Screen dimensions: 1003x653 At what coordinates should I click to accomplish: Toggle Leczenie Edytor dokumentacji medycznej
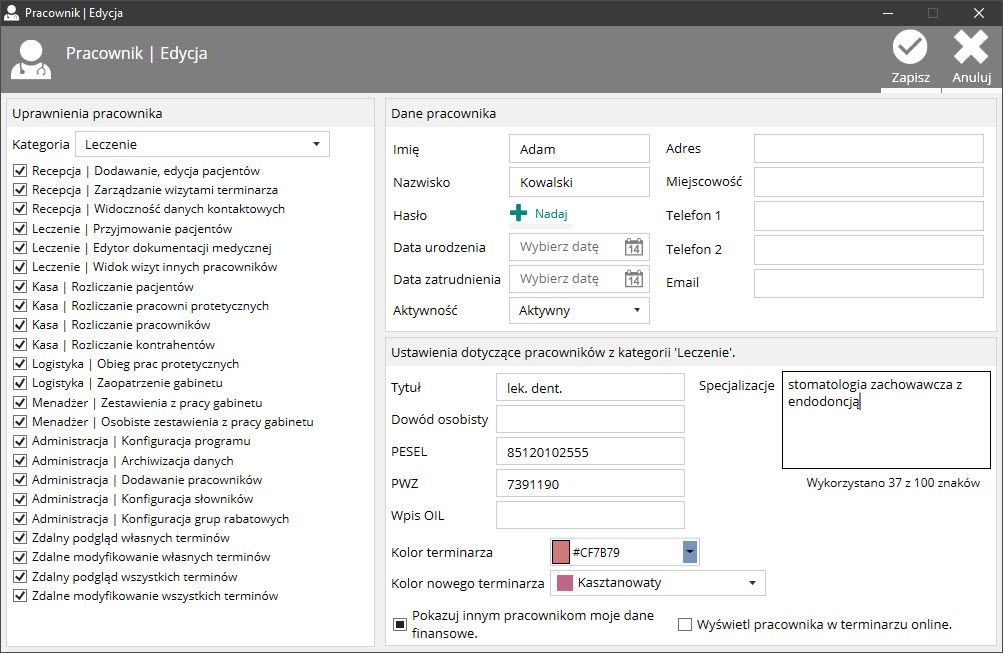[20, 248]
